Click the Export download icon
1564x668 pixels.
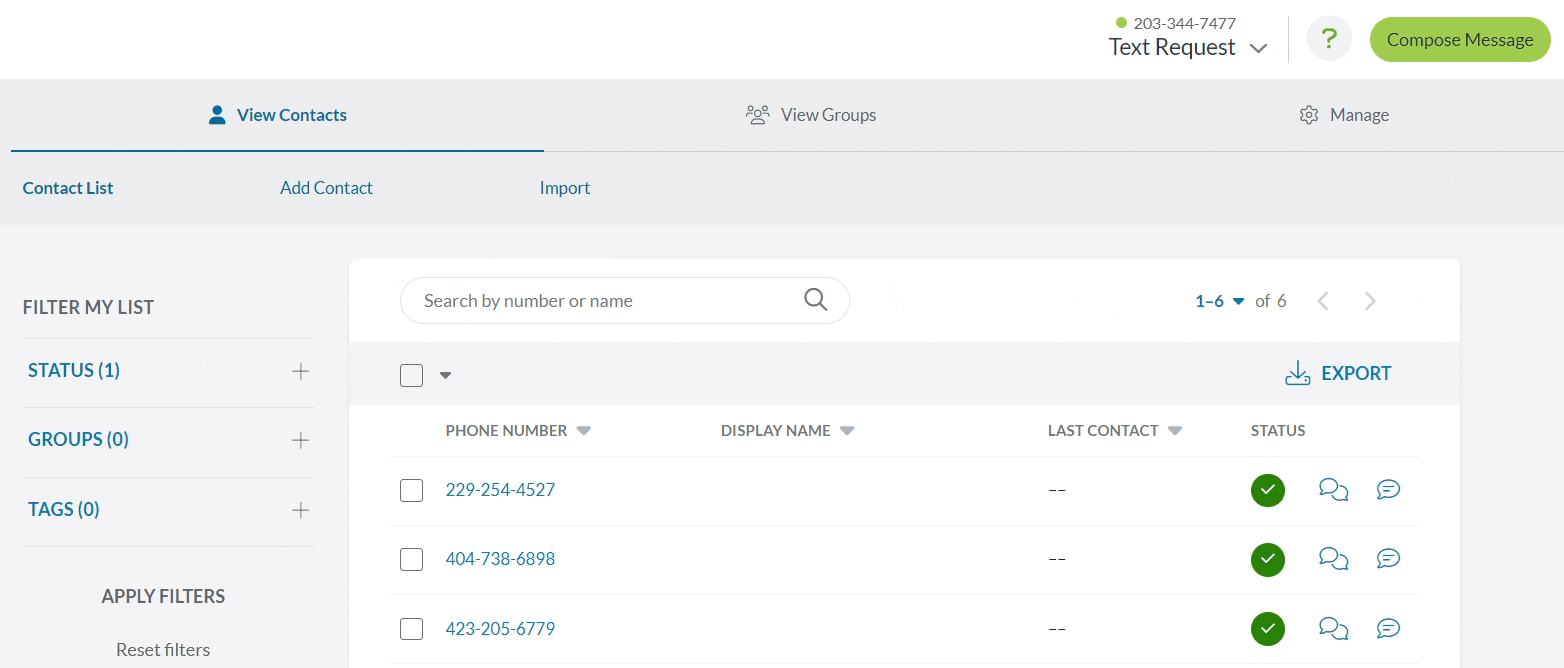point(1297,372)
